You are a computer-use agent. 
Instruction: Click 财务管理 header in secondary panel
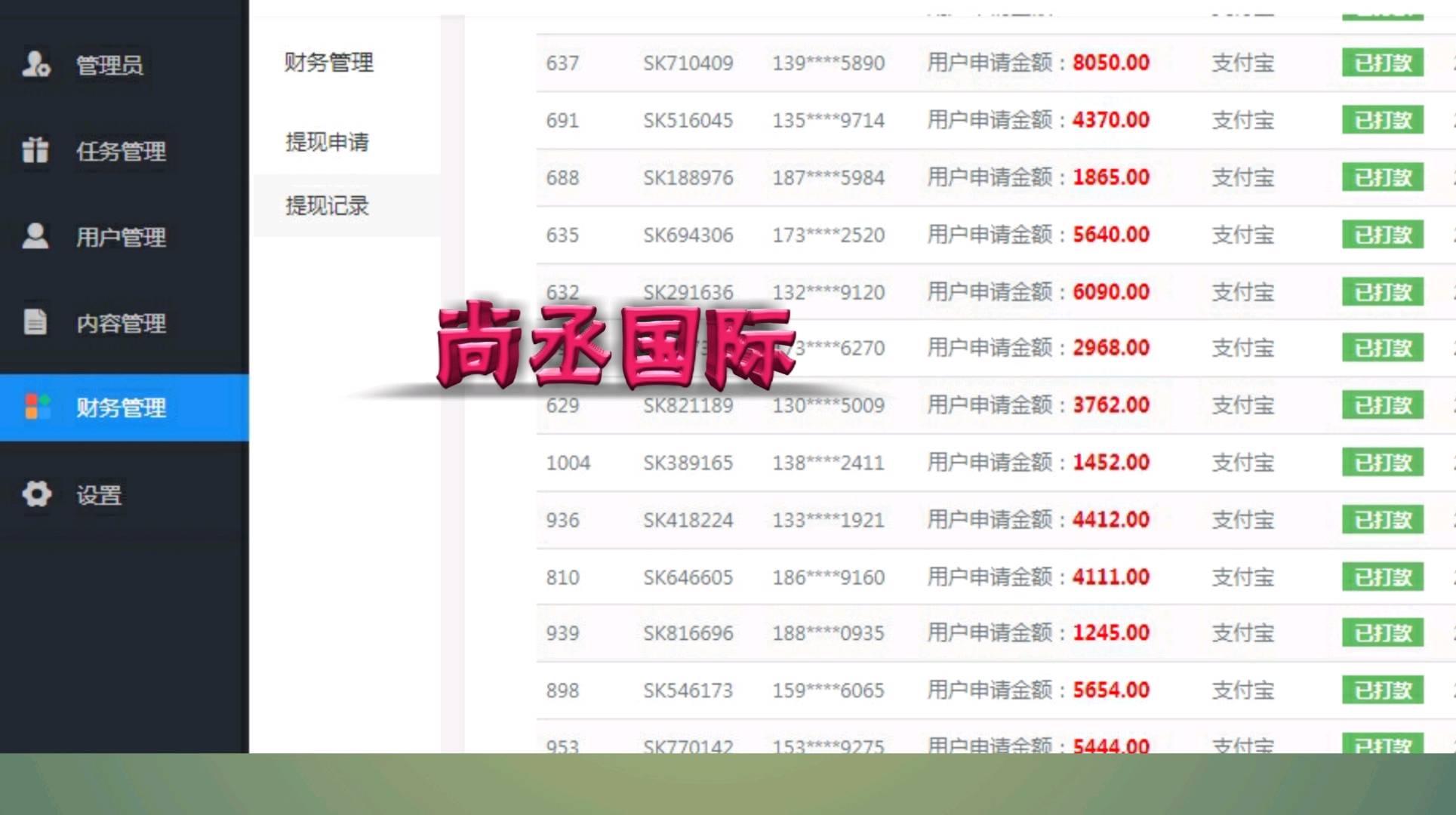[328, 63]
